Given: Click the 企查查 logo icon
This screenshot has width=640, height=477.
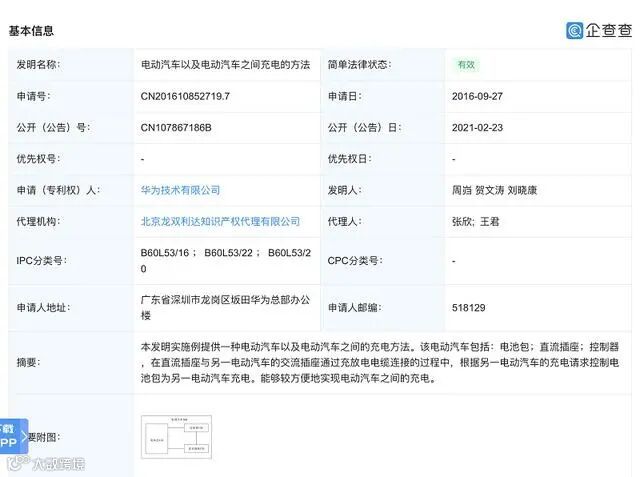Looking at the screenshot, I should tap(574, 31).
